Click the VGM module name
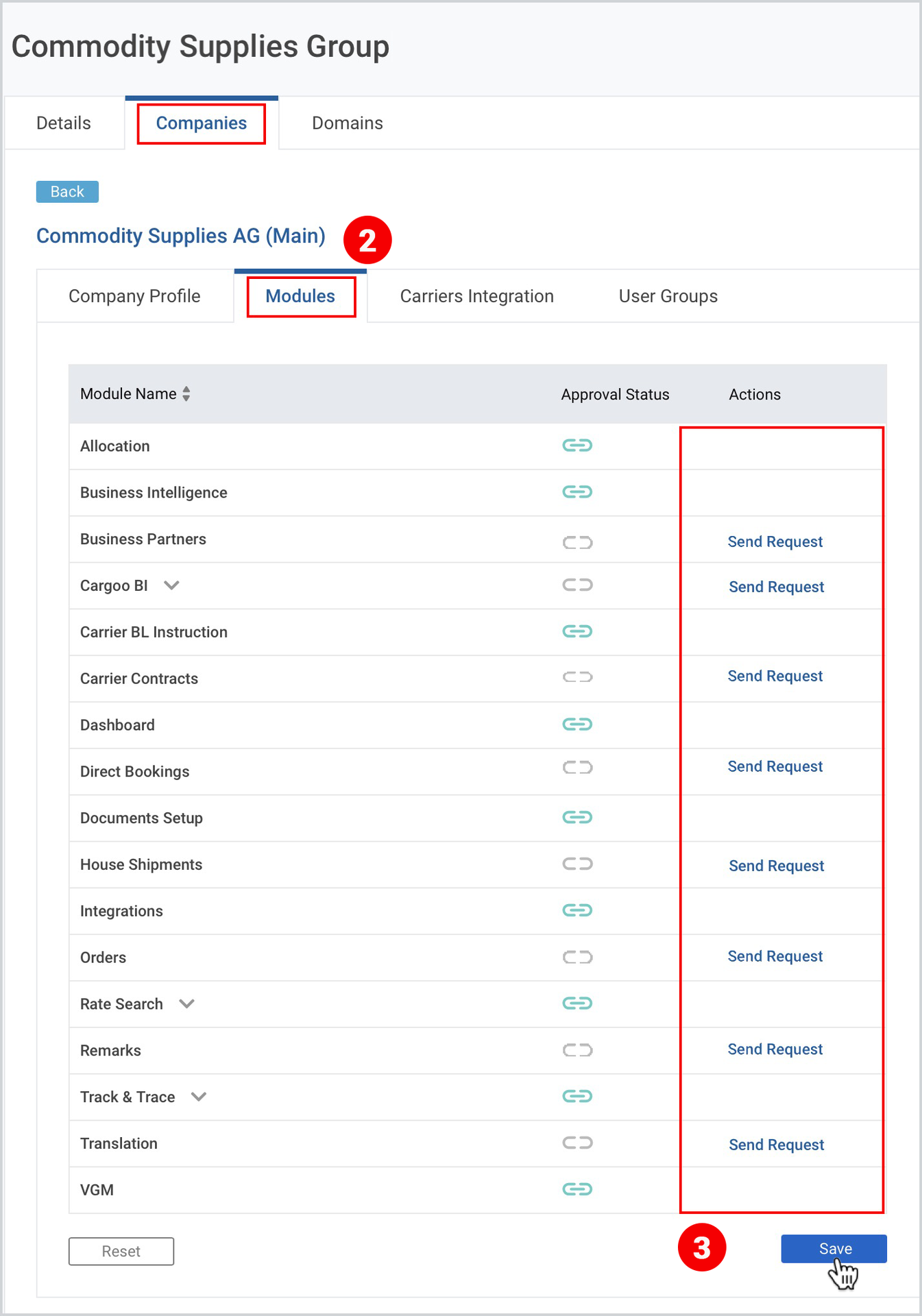This screenshot has width=922, height=1316. click(x=97, y=1191)
